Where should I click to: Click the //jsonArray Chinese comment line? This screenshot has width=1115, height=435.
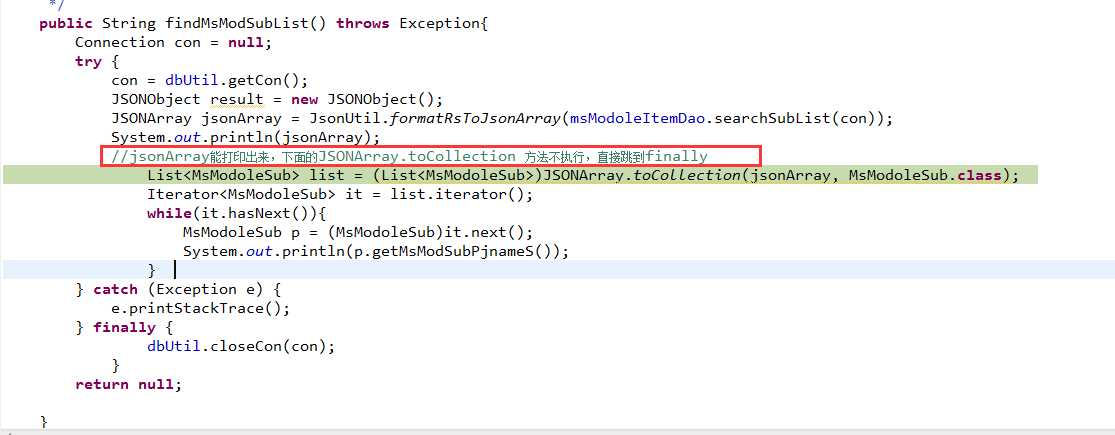pyautogui.click(x=409, y=156)
